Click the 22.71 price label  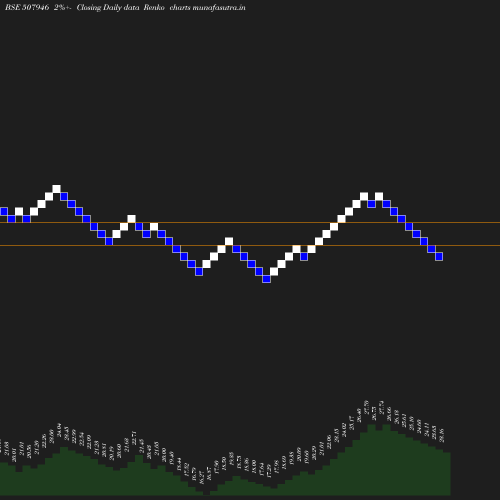click(x=134, y=437)
